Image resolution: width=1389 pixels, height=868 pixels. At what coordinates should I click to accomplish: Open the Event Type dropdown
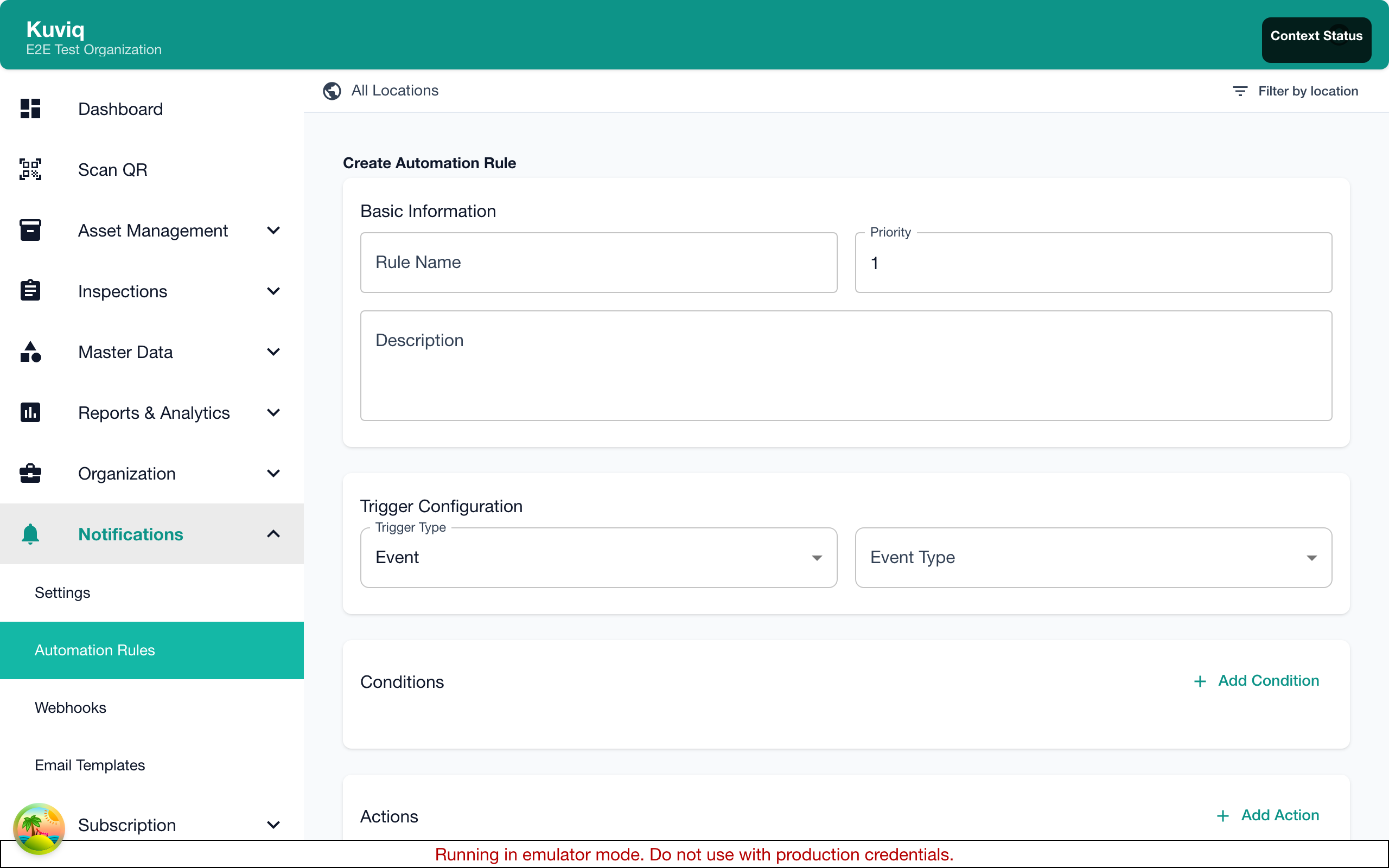click(1093, 558)
